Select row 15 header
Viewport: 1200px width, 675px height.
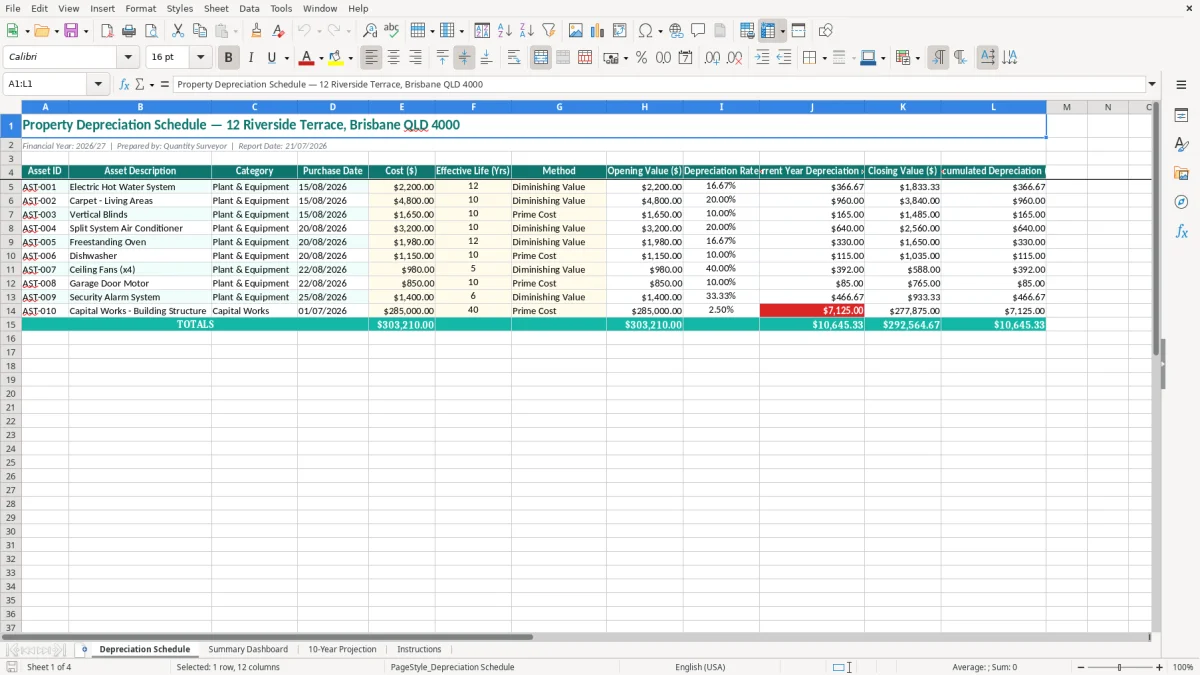11,324
